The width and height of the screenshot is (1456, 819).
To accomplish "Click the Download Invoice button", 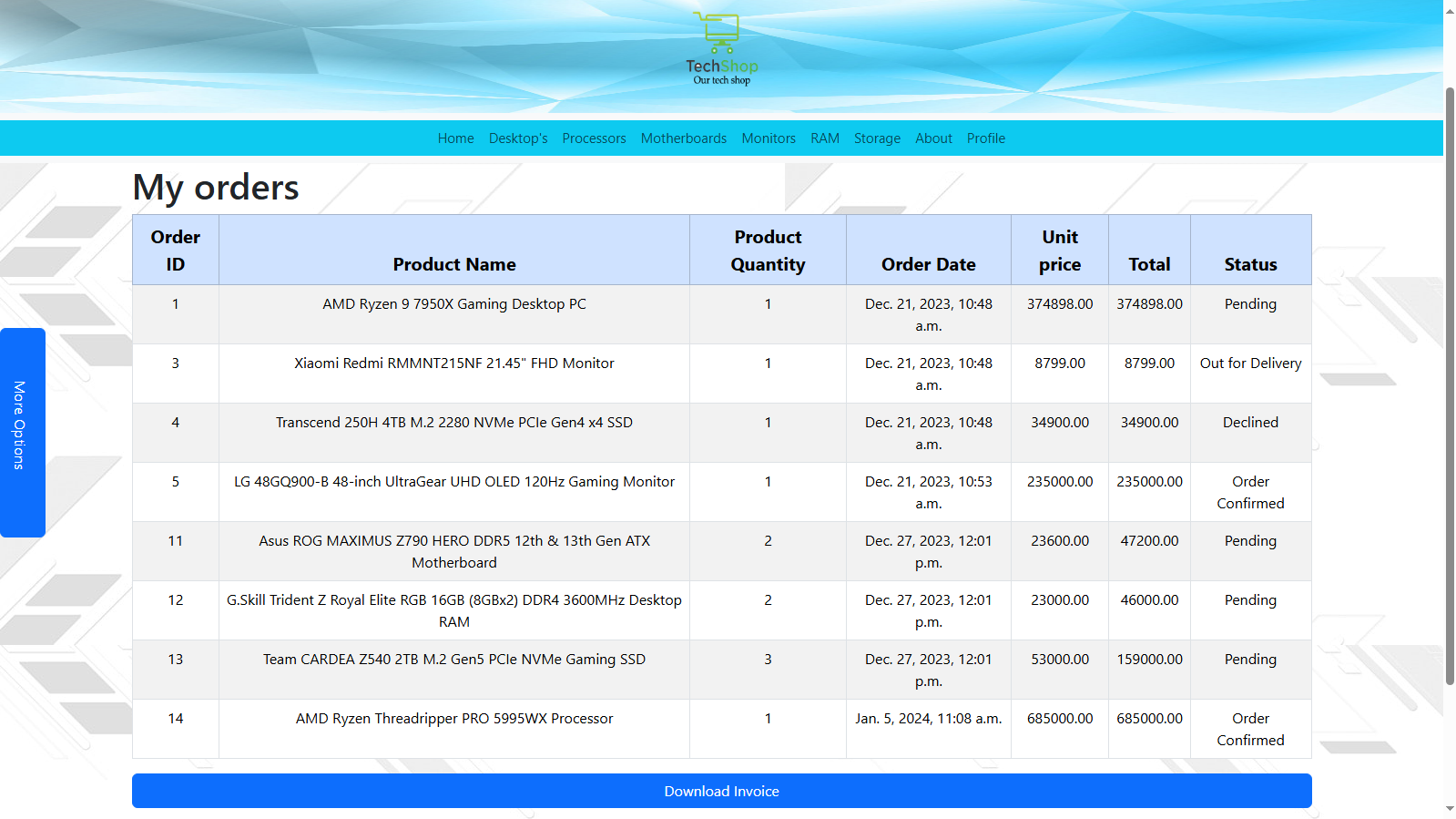I will [x=722, y=791].
